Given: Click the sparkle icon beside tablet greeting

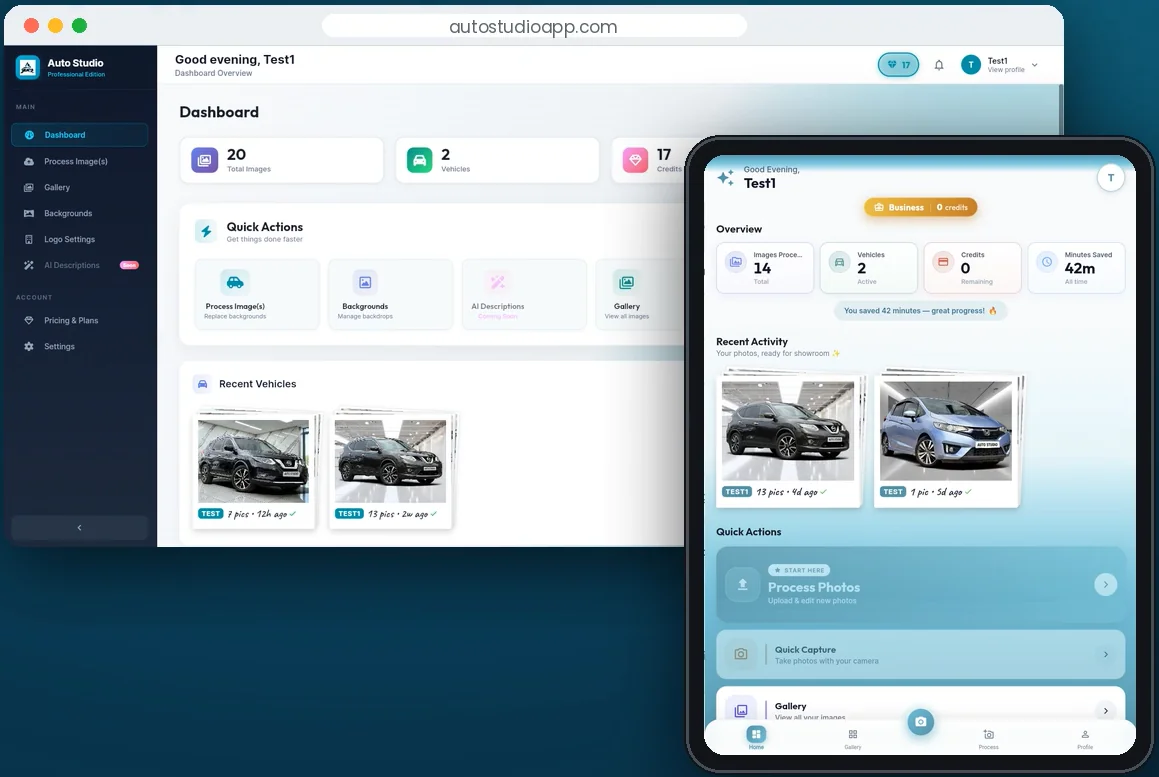Looking at the screenshot, I should (725, 177).
